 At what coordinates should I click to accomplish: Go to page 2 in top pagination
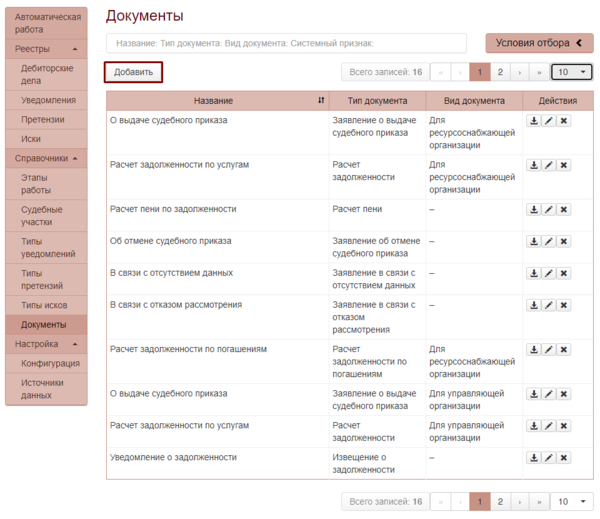[x=500, y=72]
